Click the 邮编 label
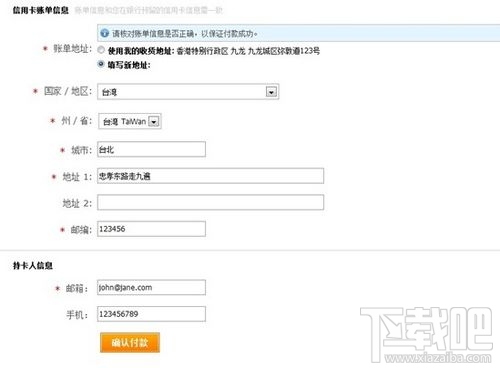The height and width of the screenshot is (368, 500). (81, 230)
